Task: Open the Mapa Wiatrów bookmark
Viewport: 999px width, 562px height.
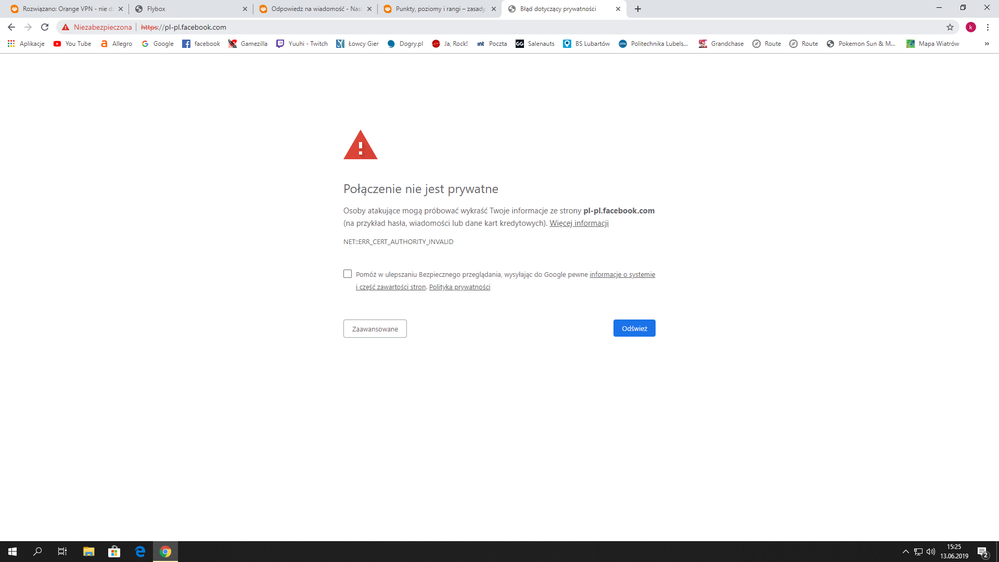Action: [x=933, y=44]
